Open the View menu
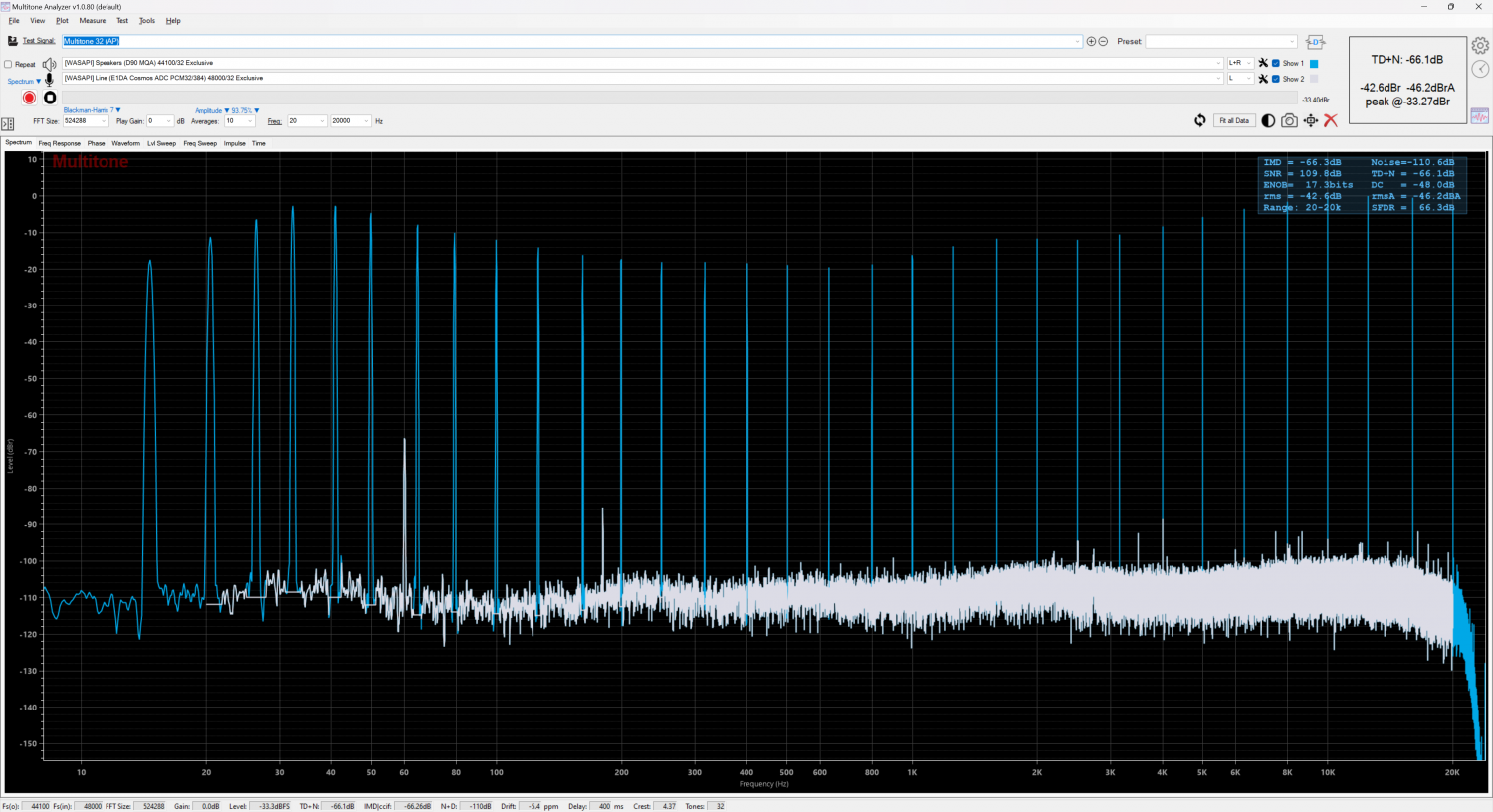 click(x=37, y=20)
